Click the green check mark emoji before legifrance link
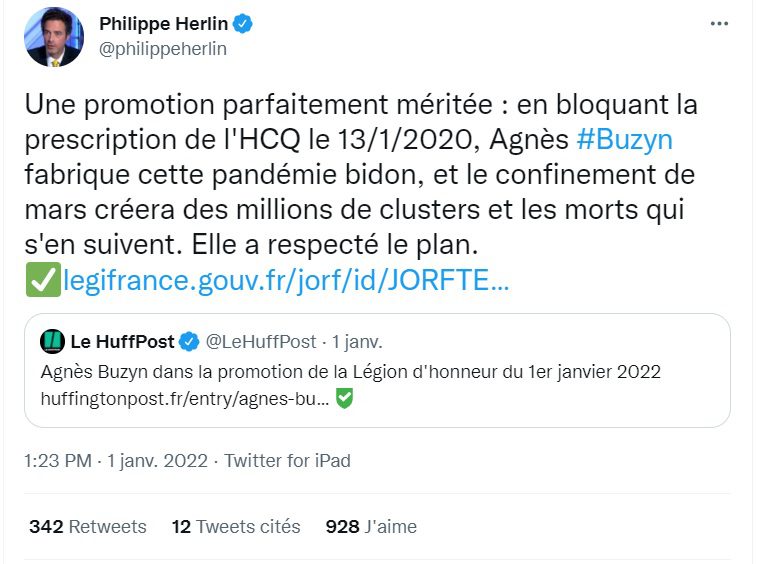This screenshot has width=757, height=564. 43,280
